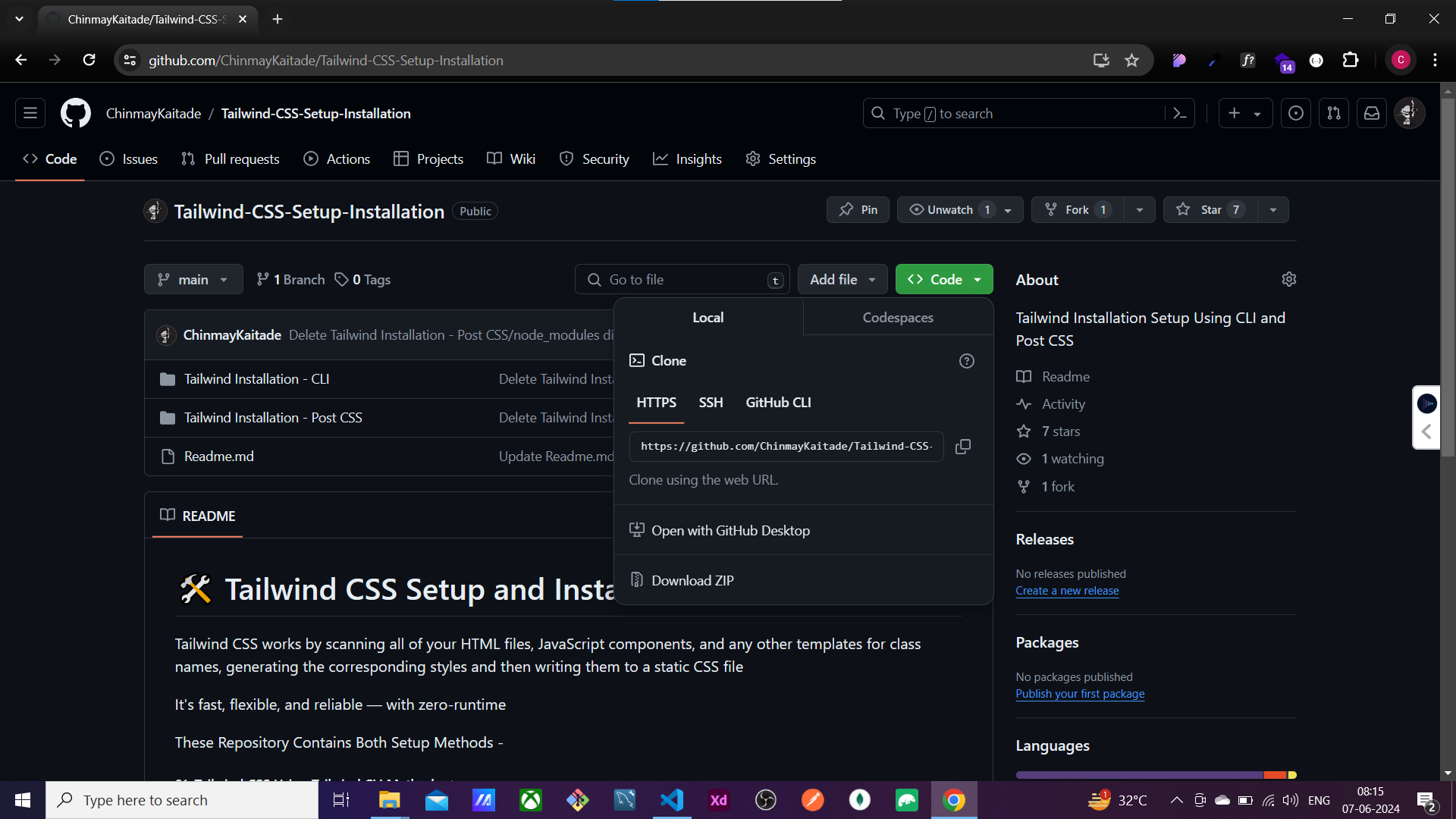The image size is (1456, 819).
Task: Expand the main branch dropdown
Action: tap(193, 280)
